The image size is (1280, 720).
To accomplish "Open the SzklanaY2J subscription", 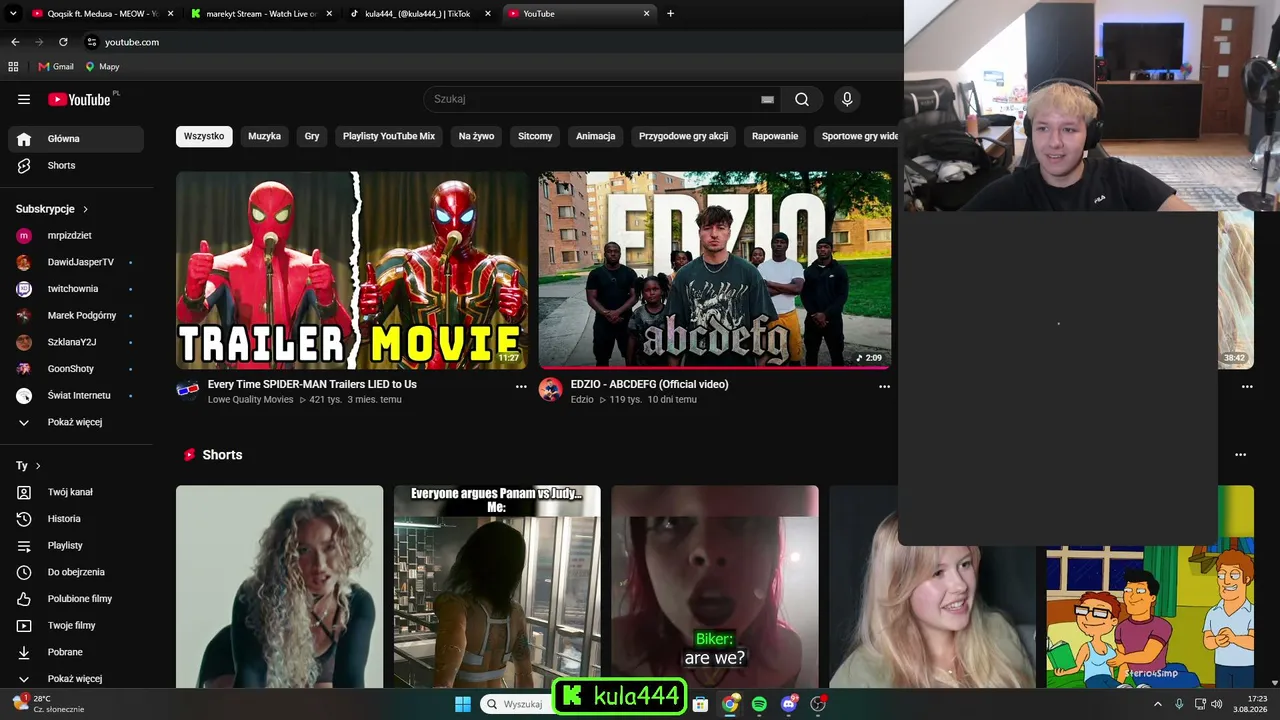I will click(x=76, y=342).
